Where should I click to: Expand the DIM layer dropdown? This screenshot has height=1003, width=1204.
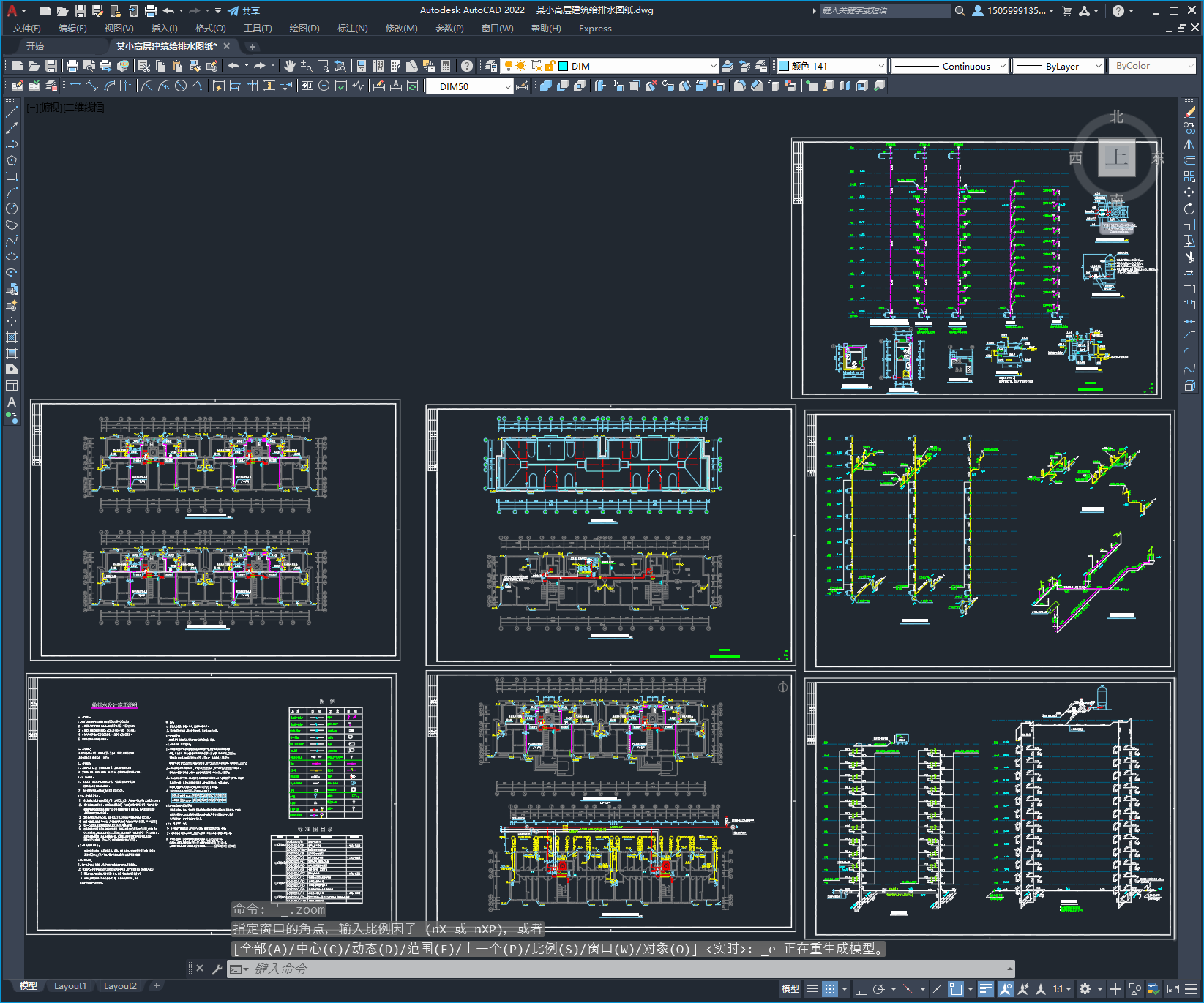click(x=713, y=66)
